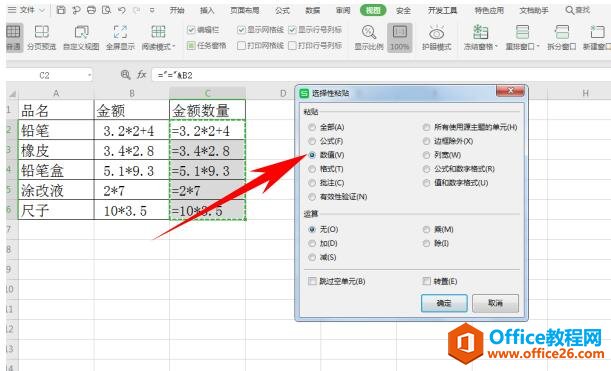Choose 公式(F) formulas paste option
Screen dimensions: 611x371
coord(312,141)
